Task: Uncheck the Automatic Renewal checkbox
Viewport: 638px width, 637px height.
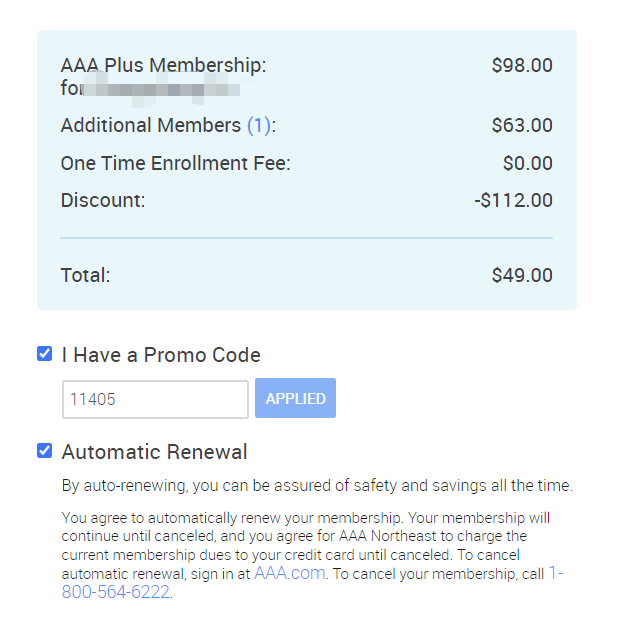Action: (x=44, y=451)
